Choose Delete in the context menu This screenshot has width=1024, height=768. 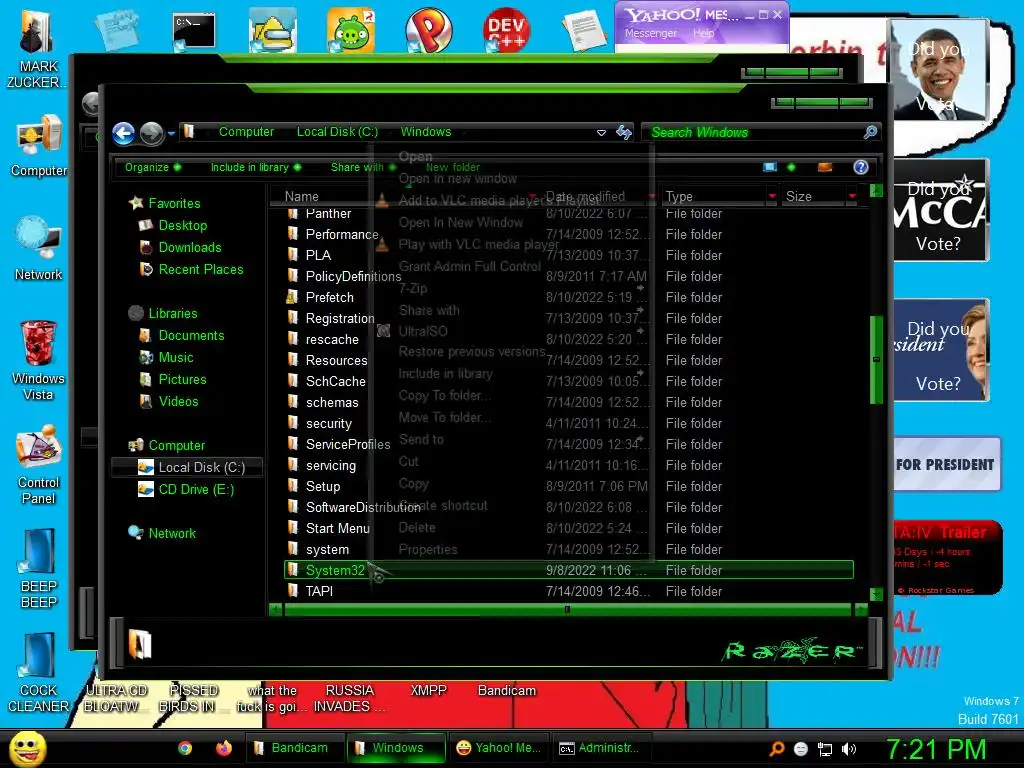point(417,528)
